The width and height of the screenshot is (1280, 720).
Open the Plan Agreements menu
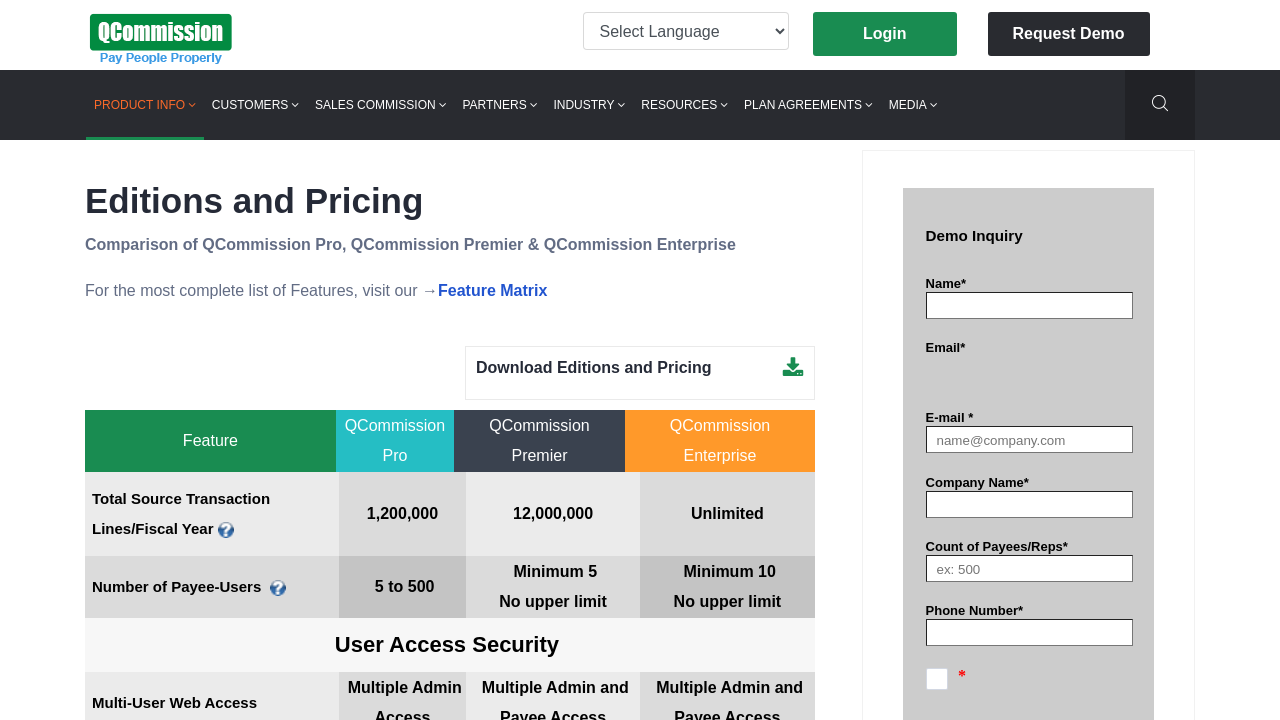808,105
